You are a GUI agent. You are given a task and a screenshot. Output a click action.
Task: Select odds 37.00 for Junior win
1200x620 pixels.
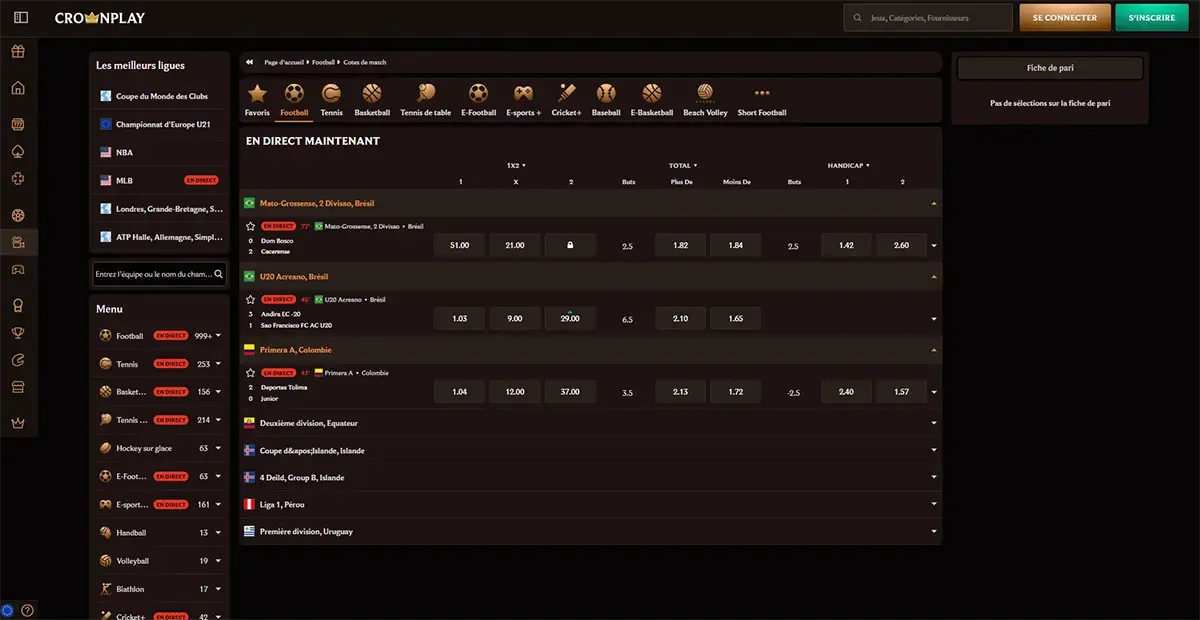[x=570, y=391]
